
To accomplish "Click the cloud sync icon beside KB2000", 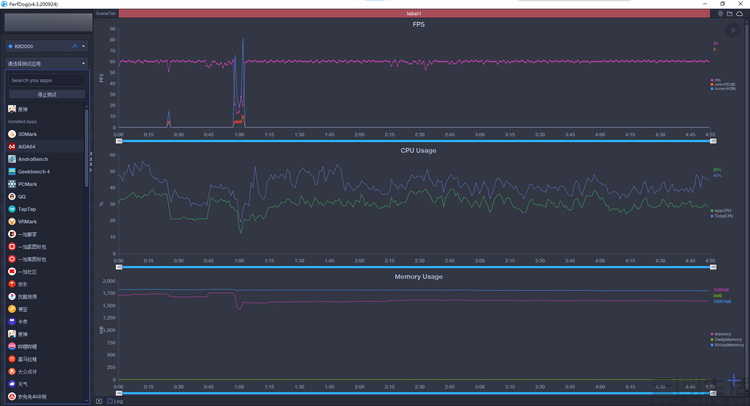I will click(x=75, y=46).
